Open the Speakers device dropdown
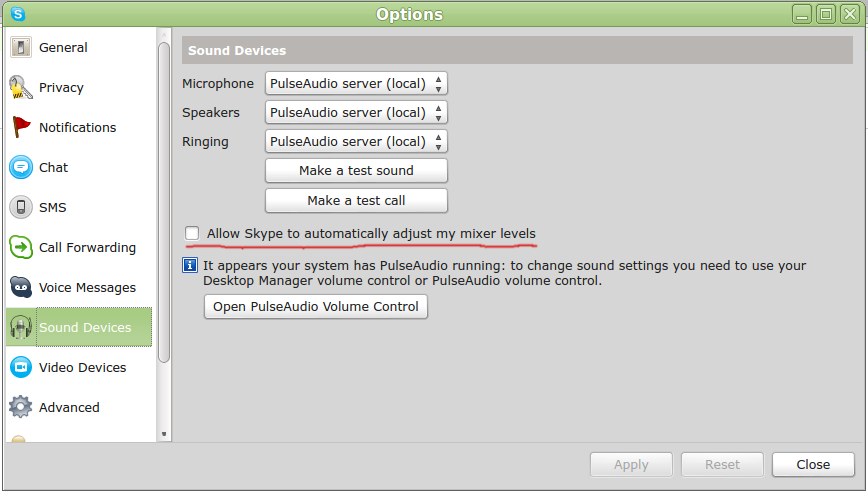The image size is (868, 493). click(x=355, y=113)
